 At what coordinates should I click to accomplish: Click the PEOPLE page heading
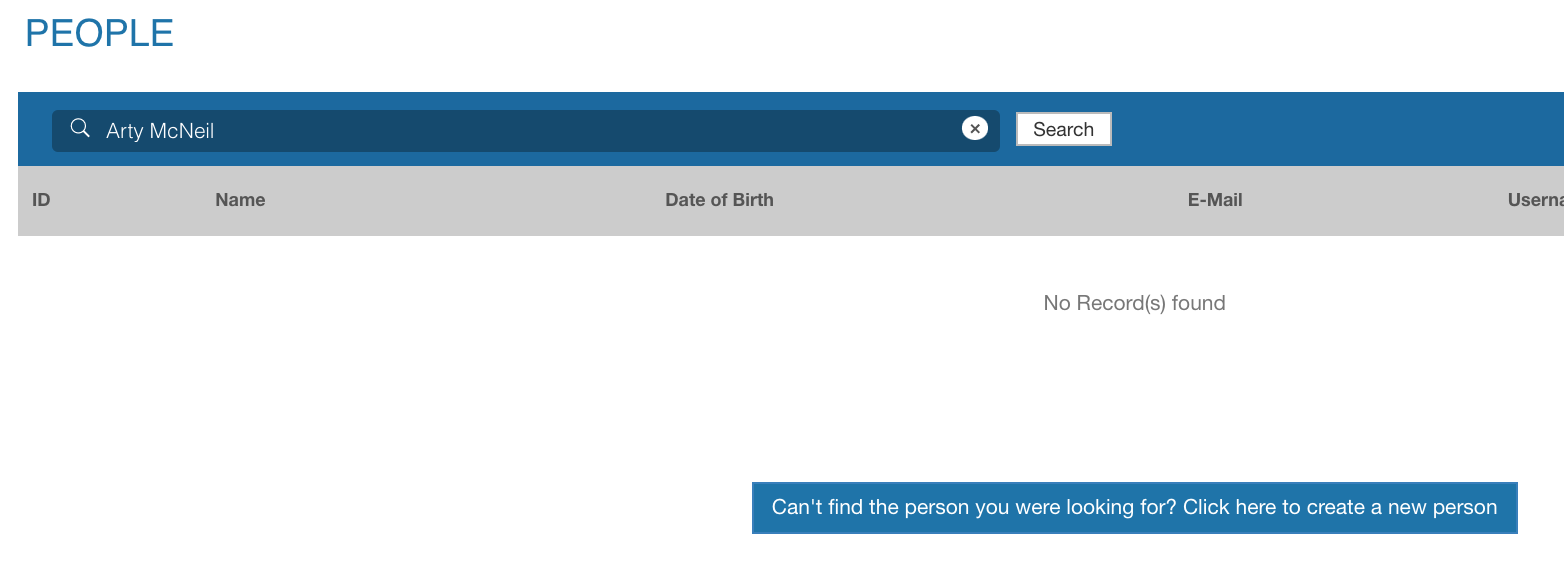click(x=99, y=34)
